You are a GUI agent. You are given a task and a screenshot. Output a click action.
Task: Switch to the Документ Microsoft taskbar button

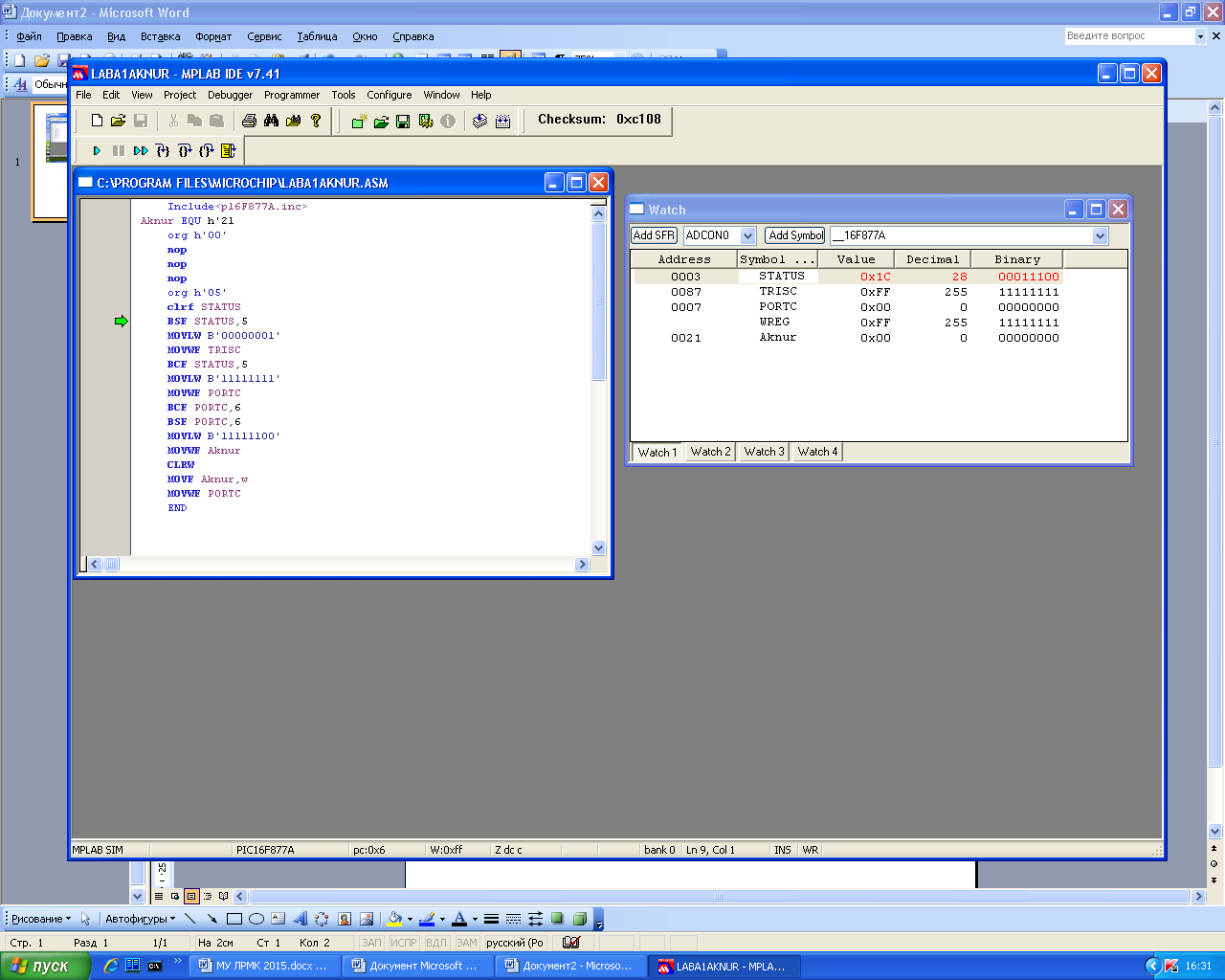pyautogui.click(x=417, y=966)
